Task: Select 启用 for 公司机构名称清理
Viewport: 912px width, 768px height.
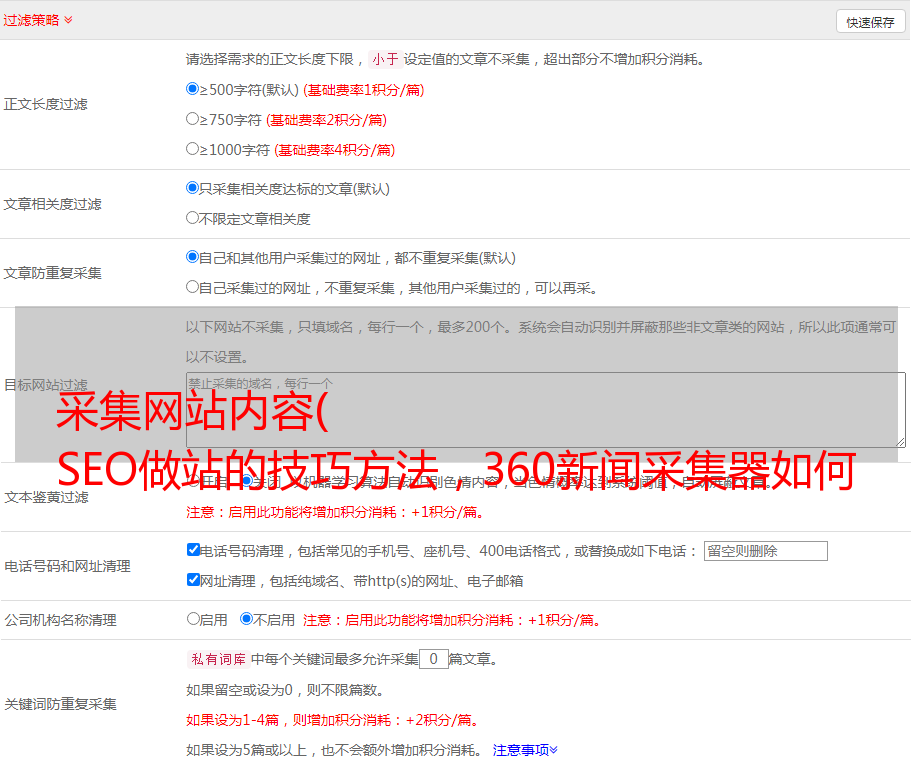Action: [x=193, y=619]
